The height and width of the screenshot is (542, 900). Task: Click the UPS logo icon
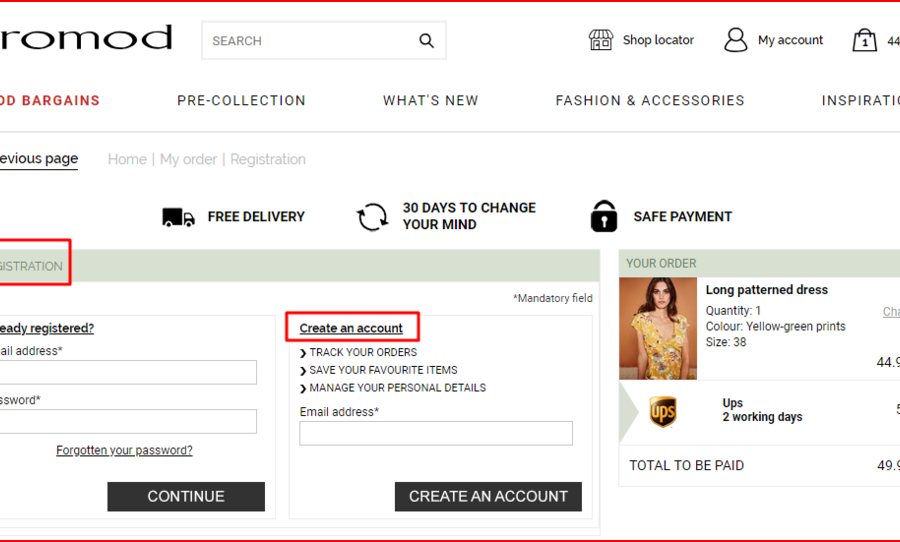[x=663, y=411]
